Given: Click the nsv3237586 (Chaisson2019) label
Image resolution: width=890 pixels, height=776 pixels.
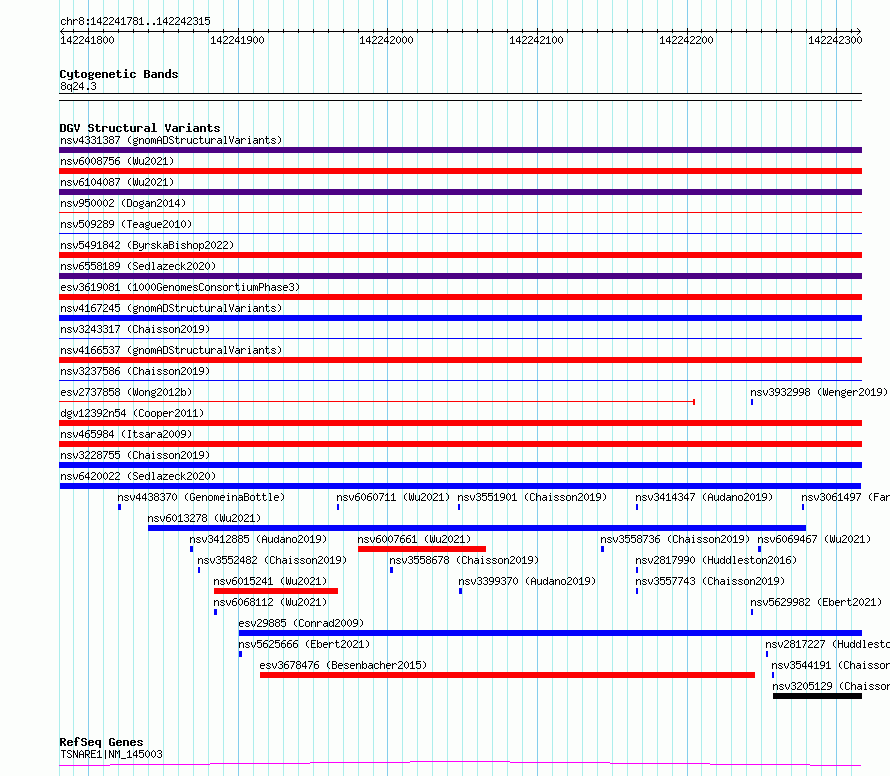Looking at the screenshot, I should point(135,371).
